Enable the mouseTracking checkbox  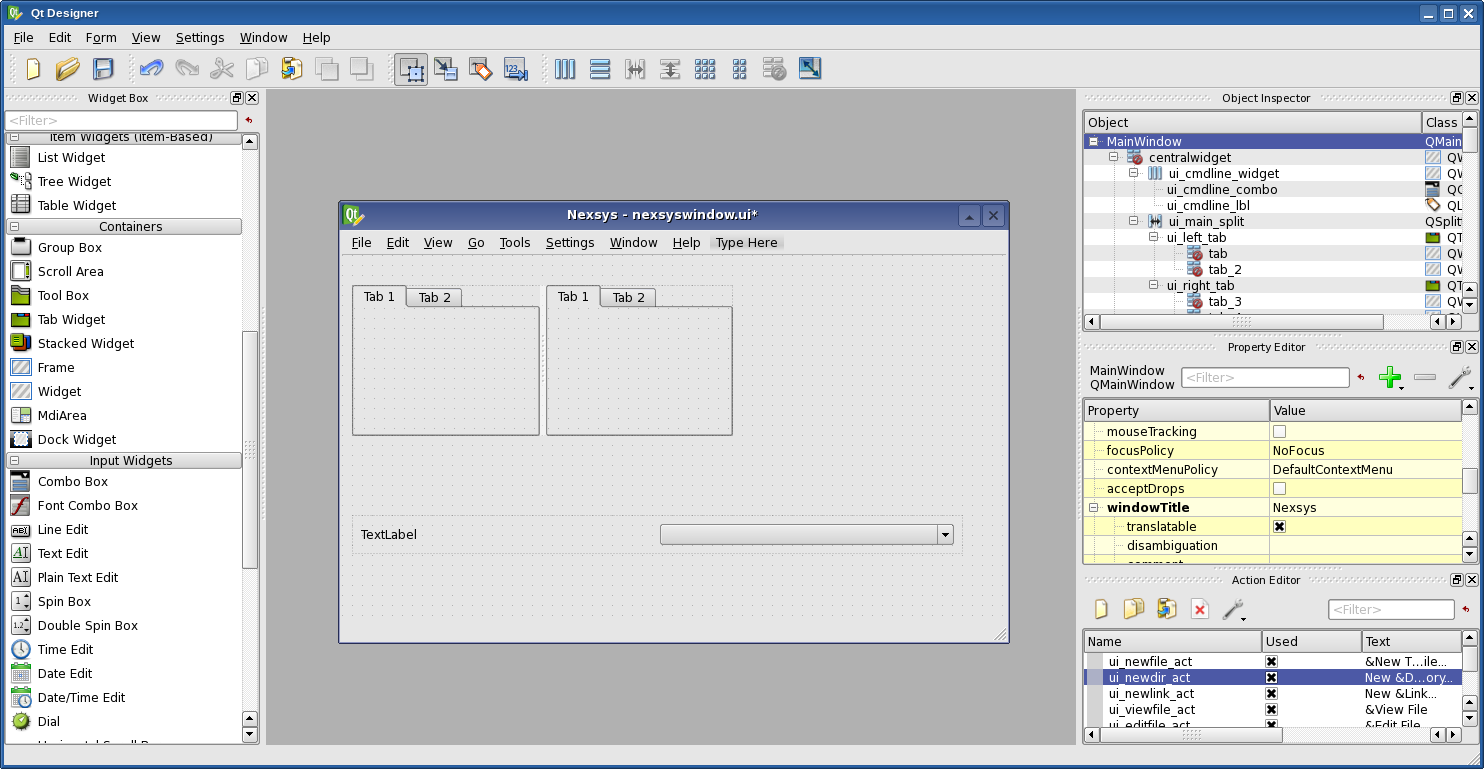click(1279, 431)
